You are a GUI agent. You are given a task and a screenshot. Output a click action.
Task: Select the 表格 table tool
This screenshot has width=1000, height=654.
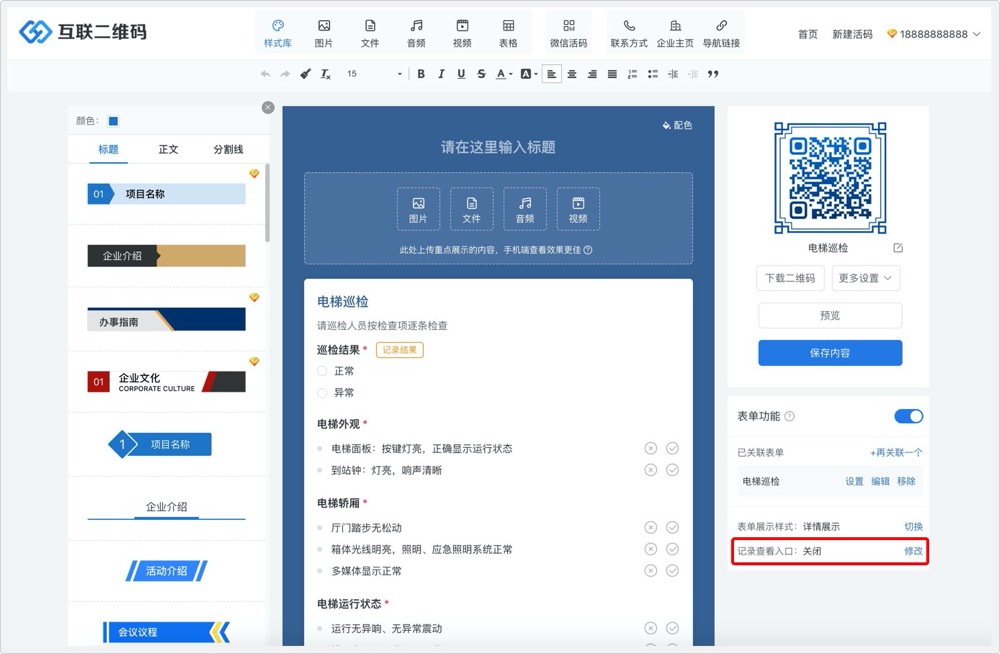[x=508, y=32]
